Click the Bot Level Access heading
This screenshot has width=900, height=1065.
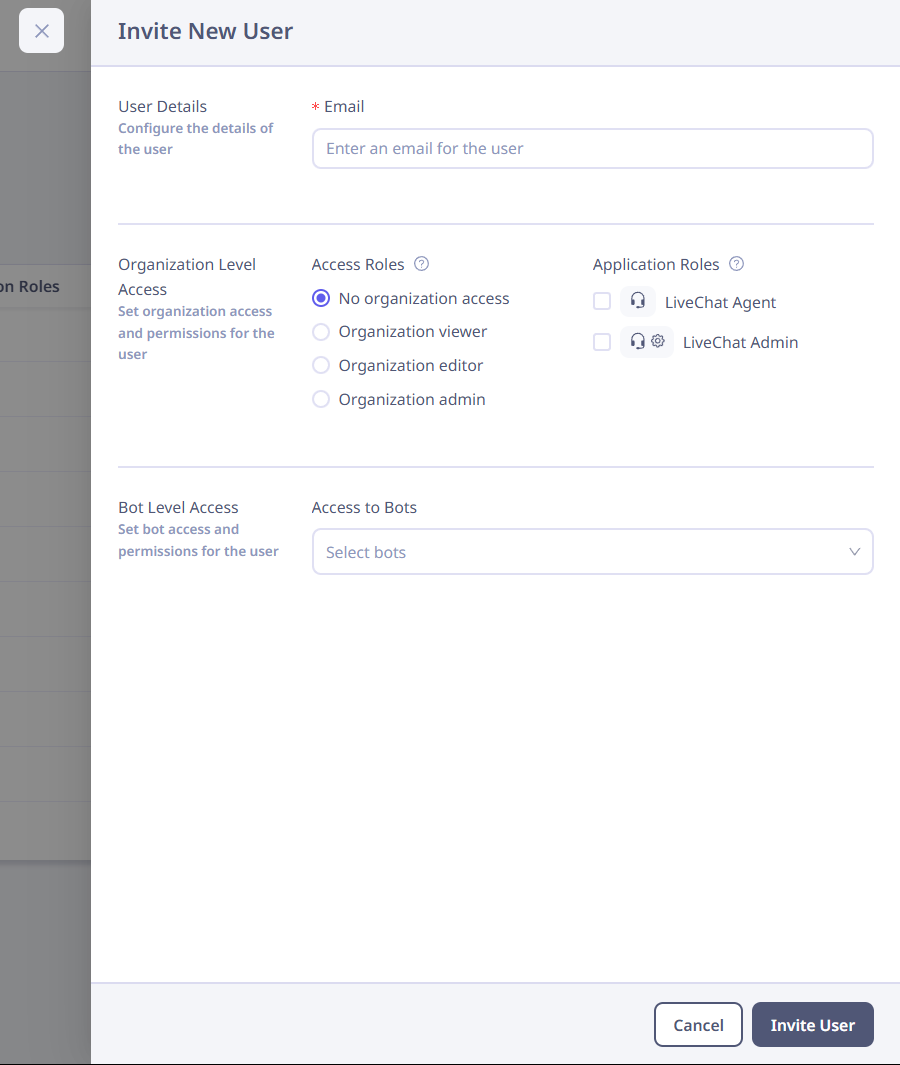click(178, 507)
